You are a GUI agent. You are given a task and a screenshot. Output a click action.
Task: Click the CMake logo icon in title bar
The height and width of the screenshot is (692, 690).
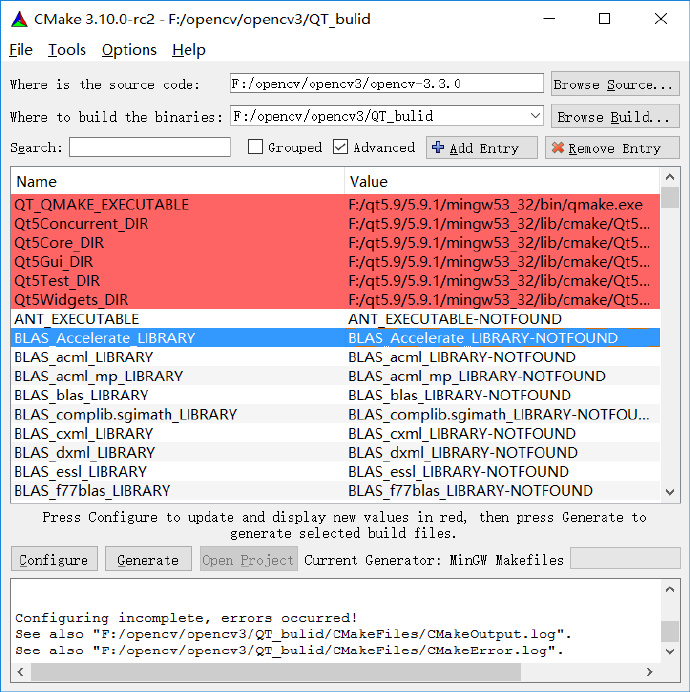tap(19, 19)
